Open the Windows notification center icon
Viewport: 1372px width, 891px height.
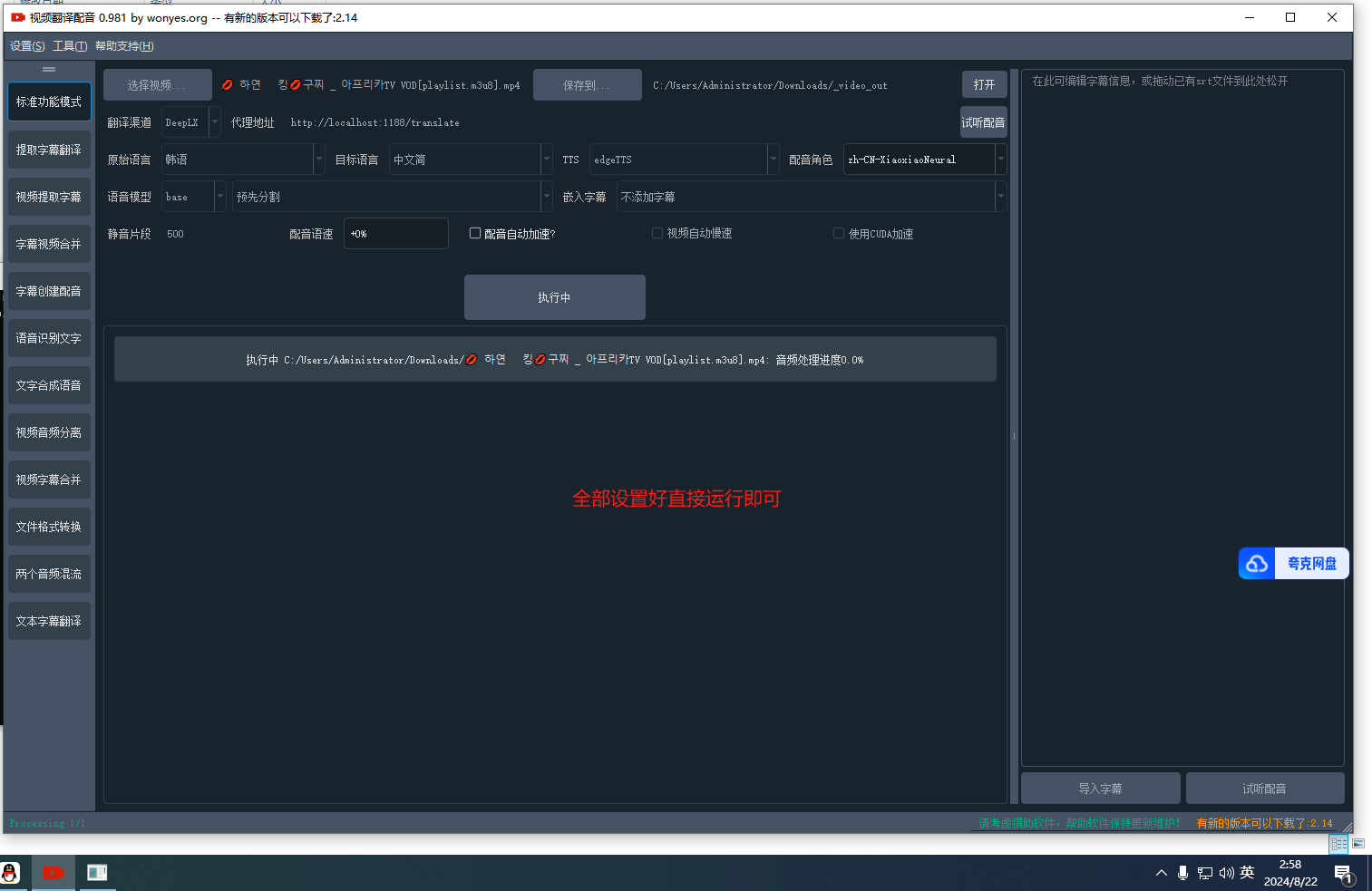pos(1343,874)
